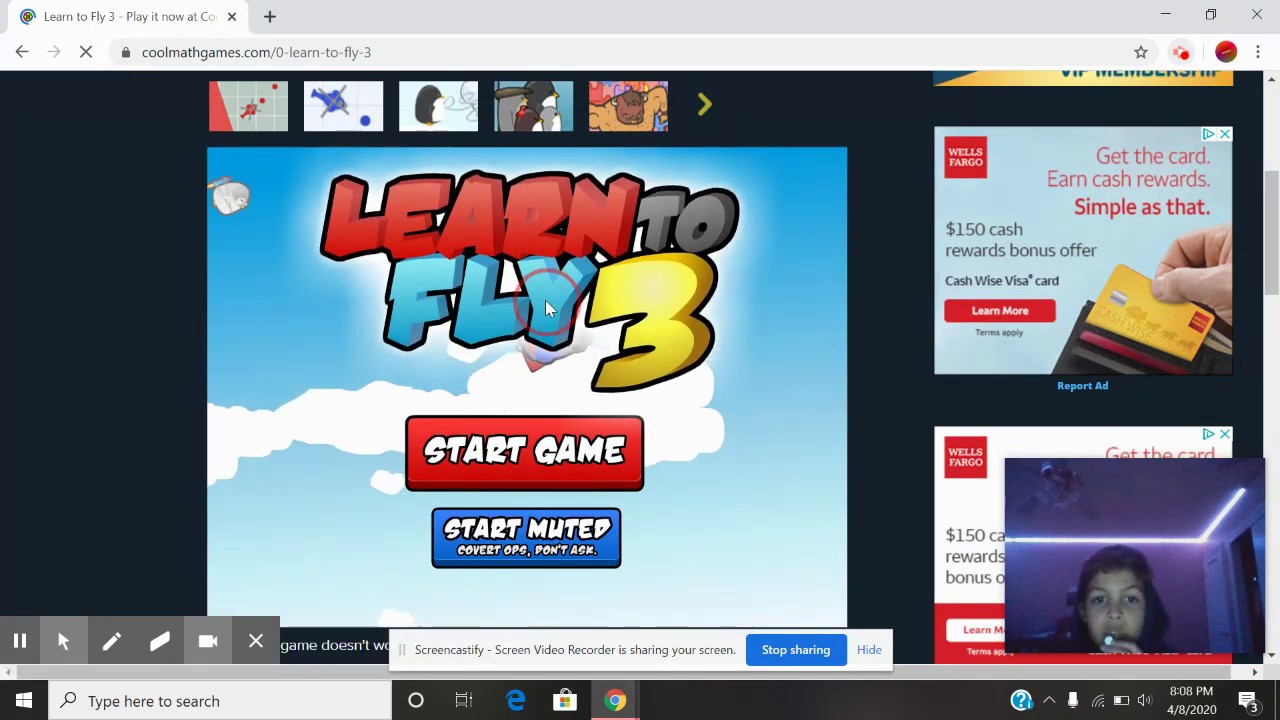Viewport: 1280px width, 720px height.
Task: Open the bull game thumbnail
Action: [628, 106]
